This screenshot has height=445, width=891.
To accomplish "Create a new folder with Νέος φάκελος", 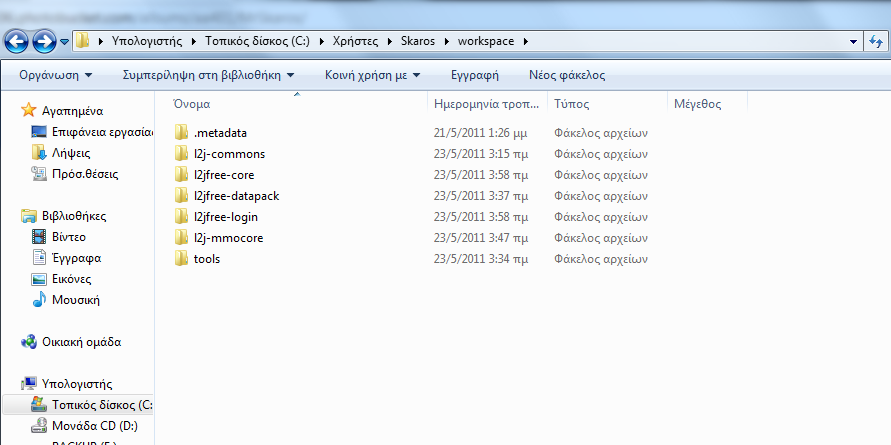I will click(x=567, y=75).
